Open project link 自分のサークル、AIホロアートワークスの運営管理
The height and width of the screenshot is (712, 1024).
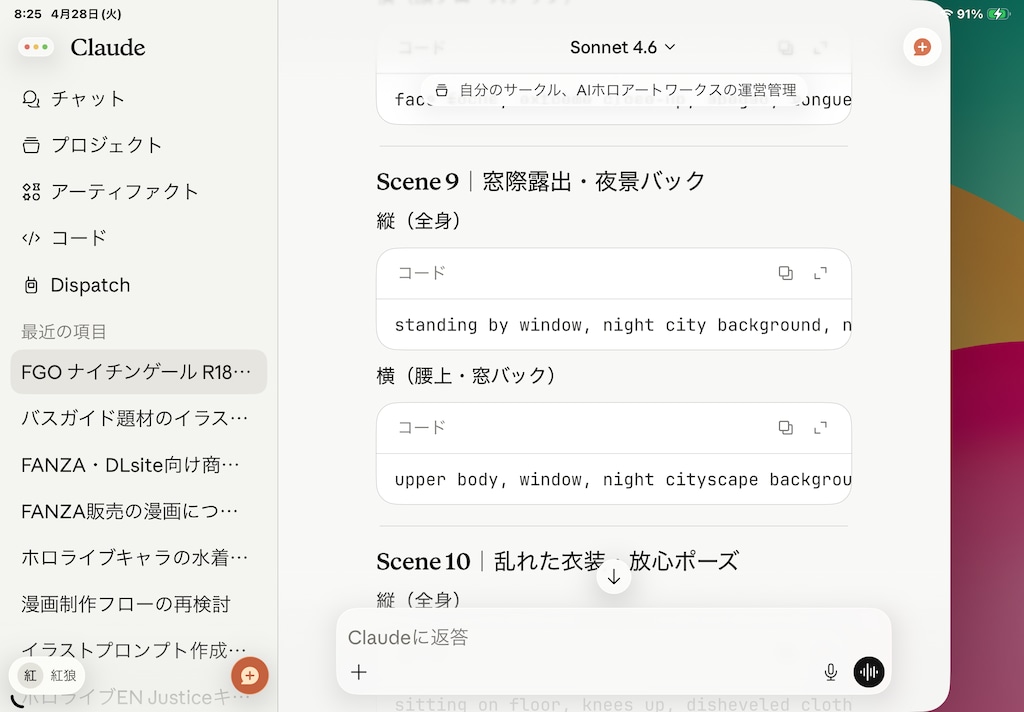pos(615,90)
